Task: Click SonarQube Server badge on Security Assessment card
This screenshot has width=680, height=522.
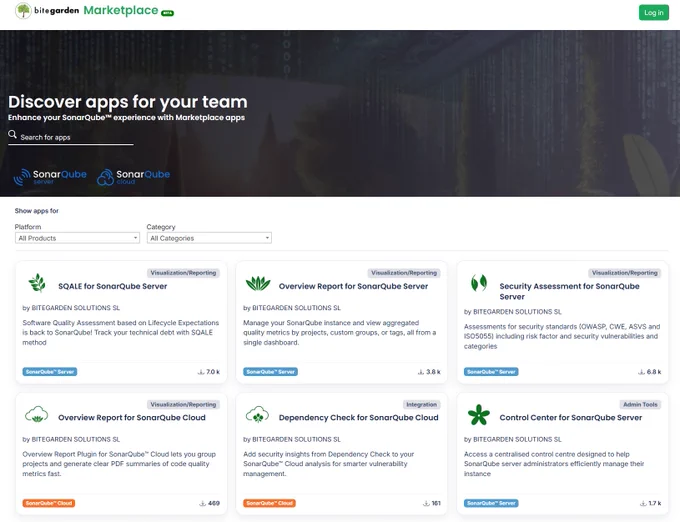Action: point(491,372)
